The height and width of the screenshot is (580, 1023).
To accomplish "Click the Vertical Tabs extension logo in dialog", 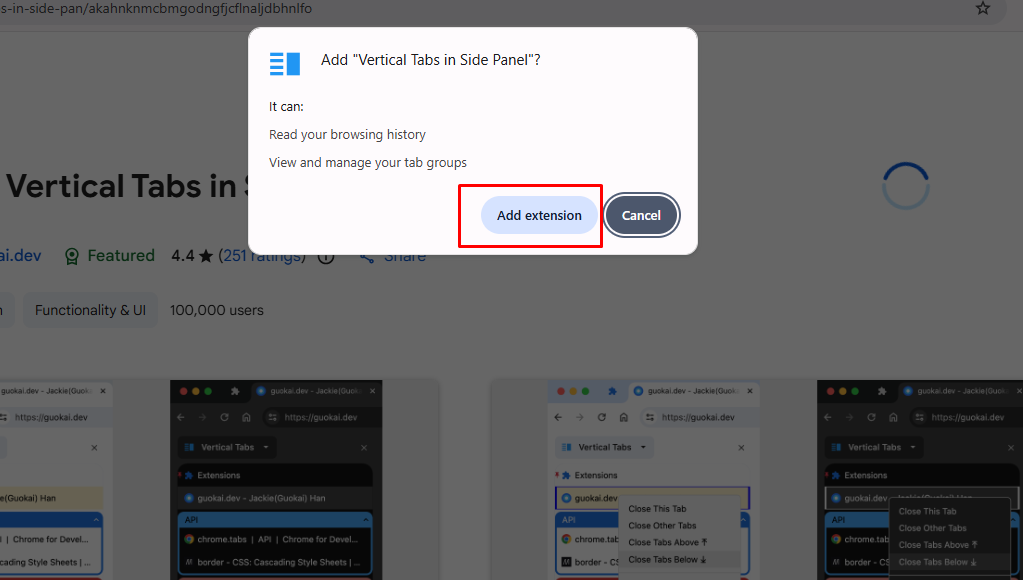I will pyautogui.click(x=284, y=63).
